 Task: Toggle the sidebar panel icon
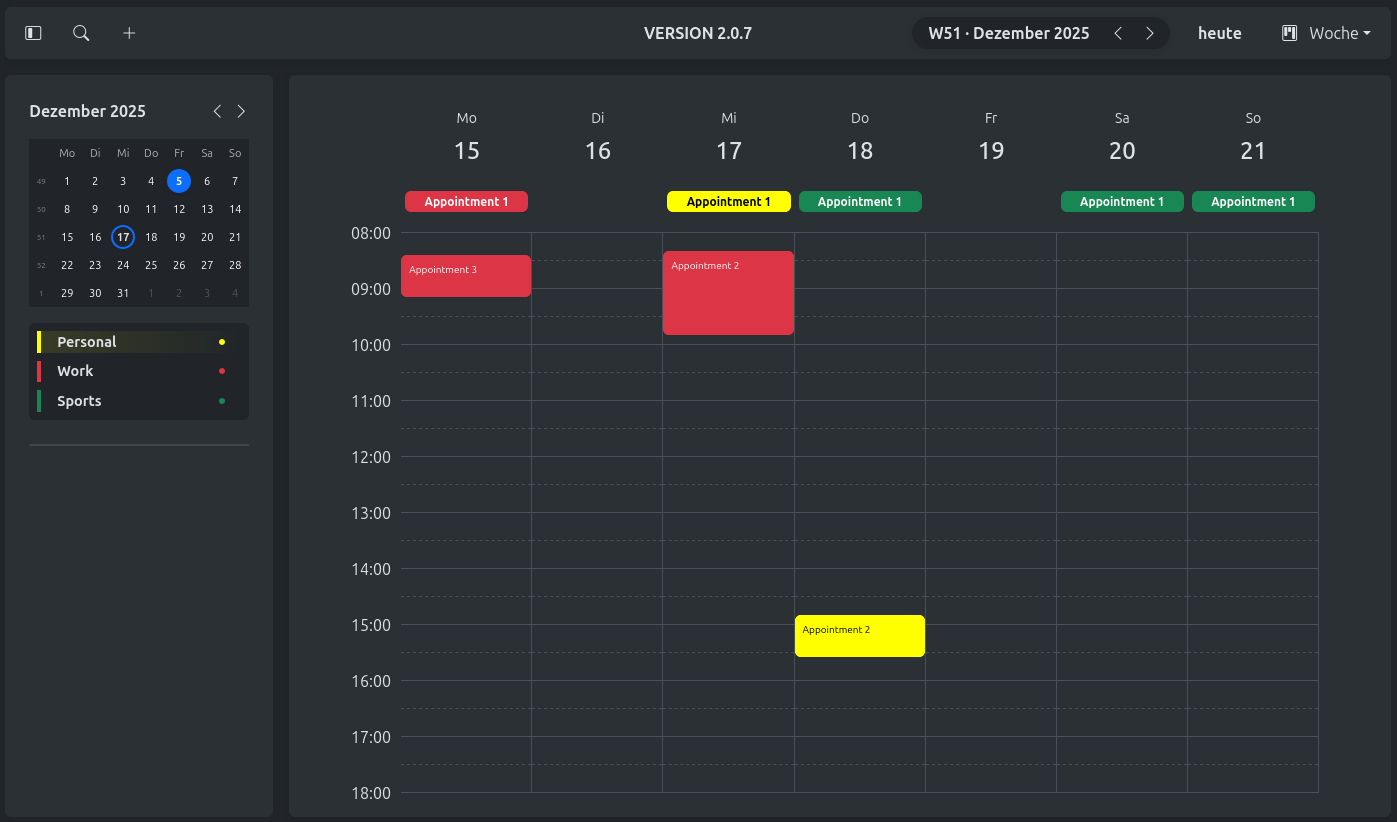33,33
